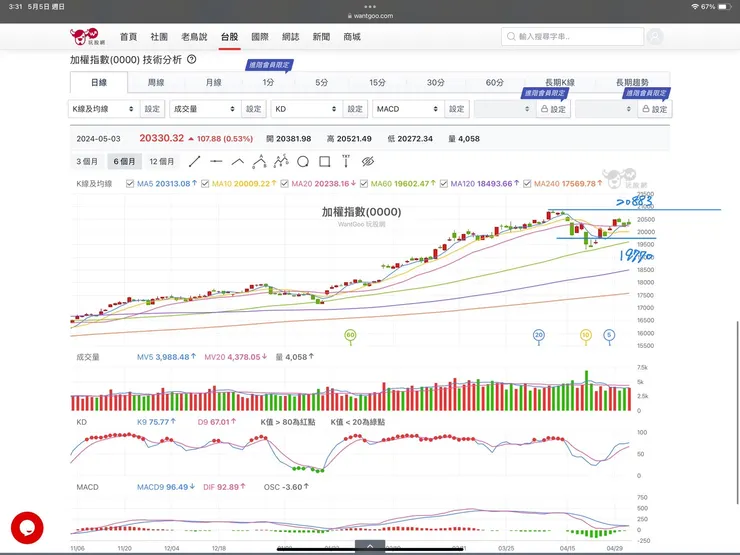This screenshot has height=555, width=740.
Task: Select the circle drawing tool
Action: (303, 161)
